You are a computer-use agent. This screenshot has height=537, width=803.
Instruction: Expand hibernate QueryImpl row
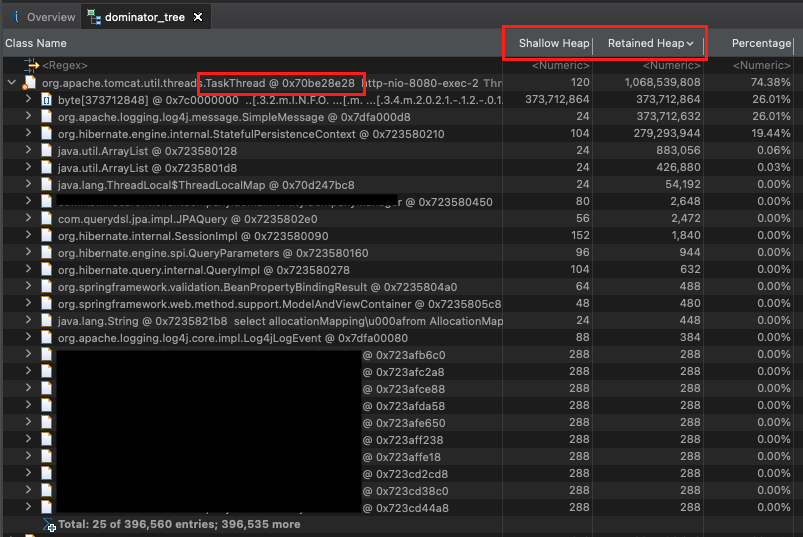(x=29, y=269)
